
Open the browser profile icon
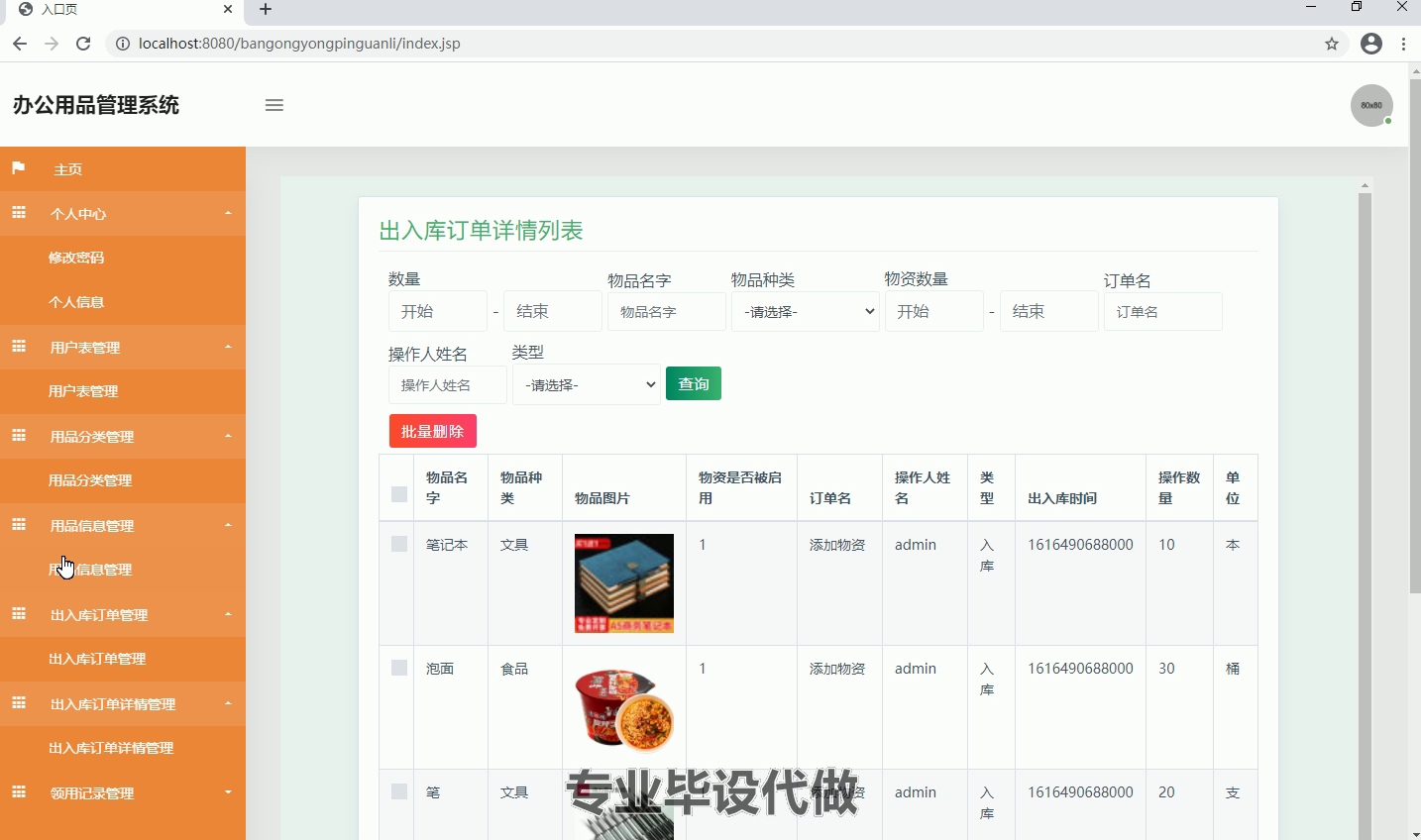click(1371, 44)
